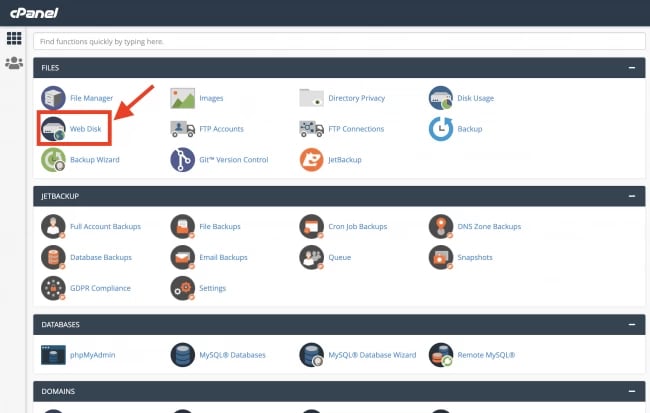
Task: Open the Database Backups link
Action: pyautogui.click(x=101, y=257)
